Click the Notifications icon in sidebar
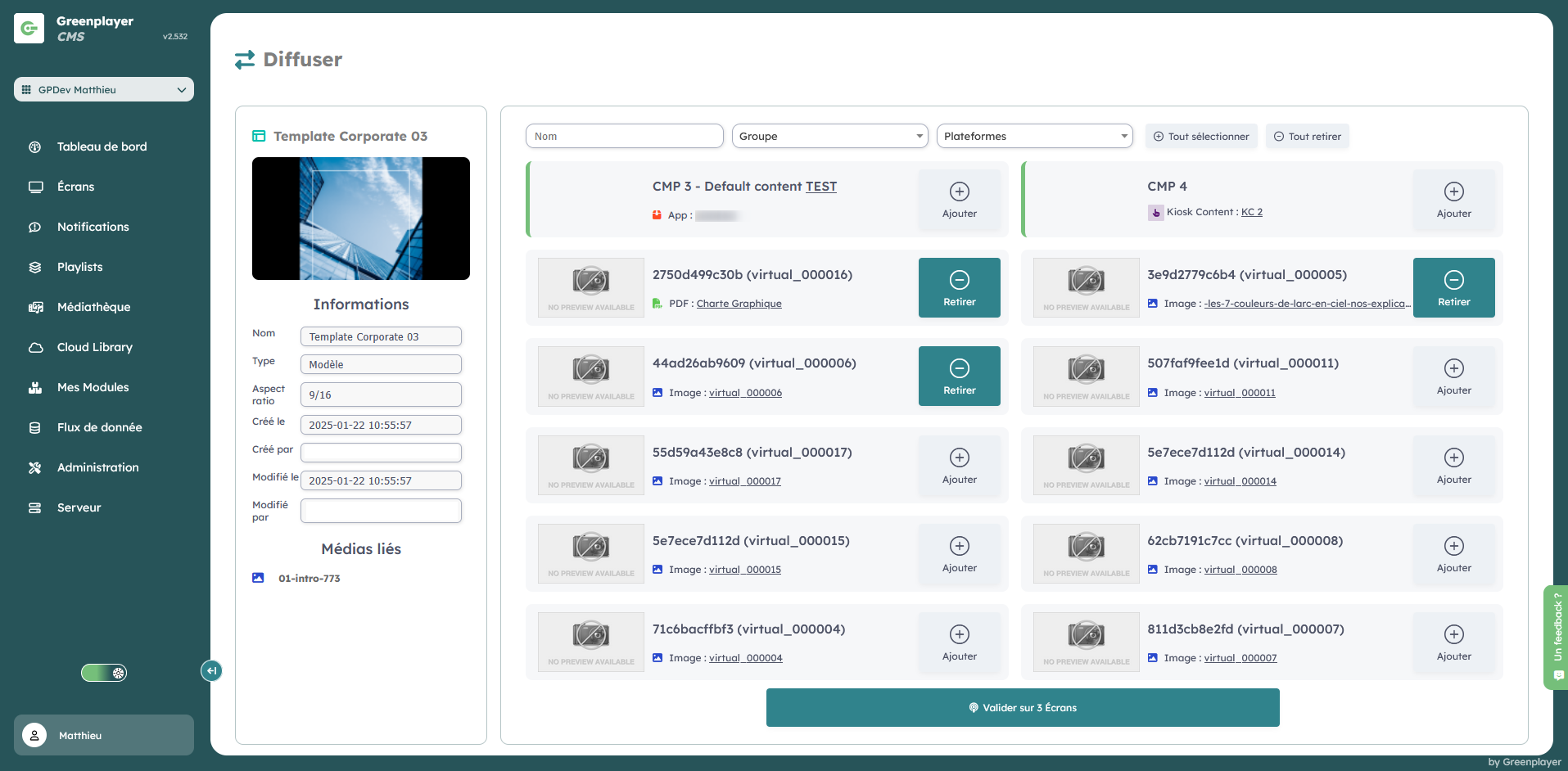The height and width of the screenshot is (771, 1568). (35, 227)
